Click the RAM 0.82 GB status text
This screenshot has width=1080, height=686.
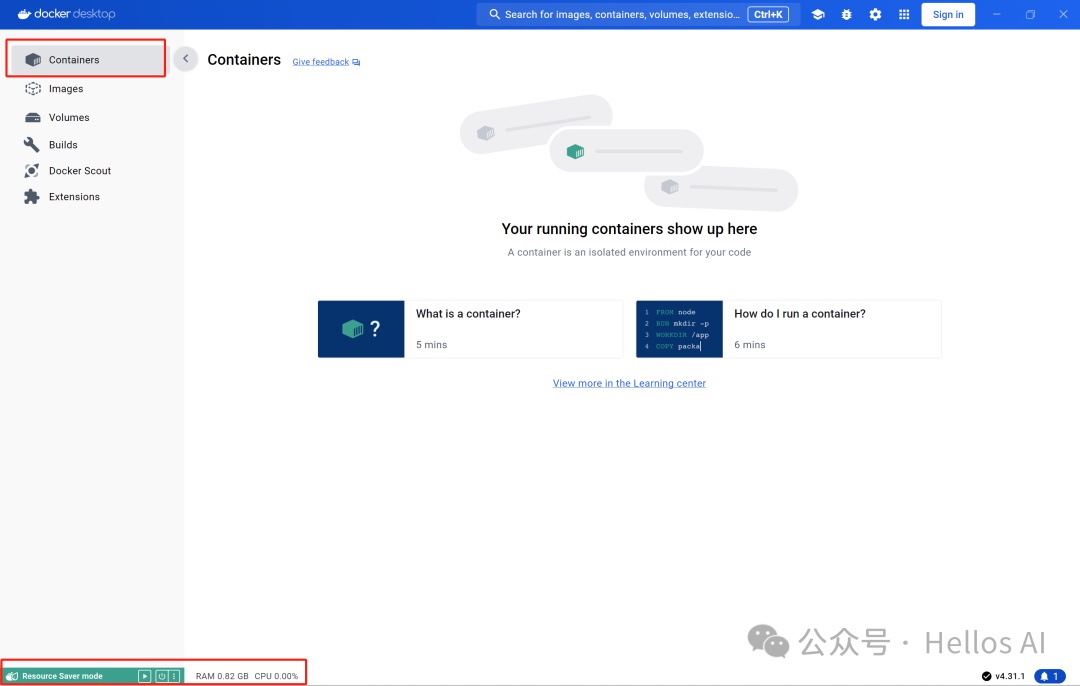pyautogui.click(x=222, y=676)
